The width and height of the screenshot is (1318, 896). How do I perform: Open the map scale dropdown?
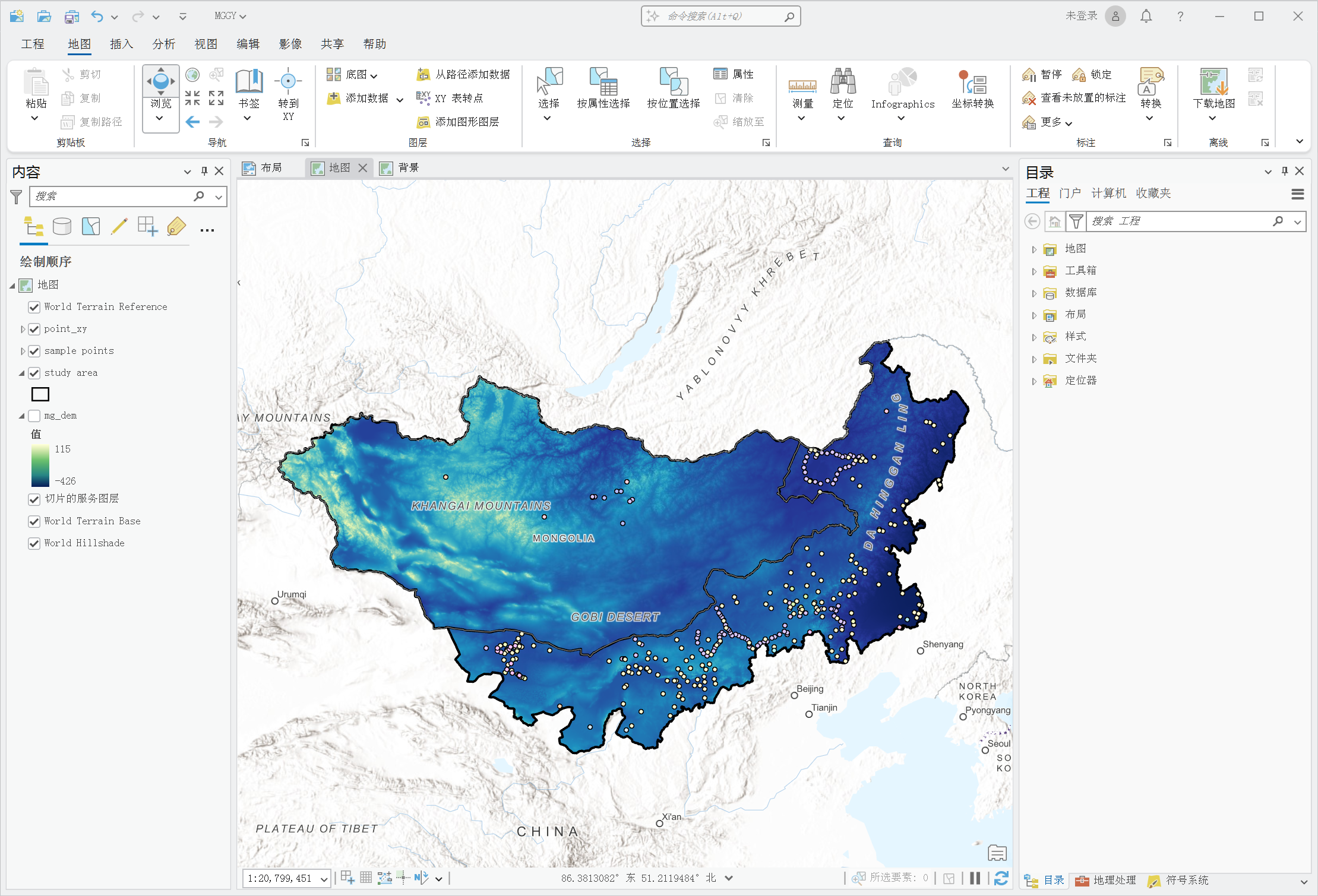(x=324, y=879)
